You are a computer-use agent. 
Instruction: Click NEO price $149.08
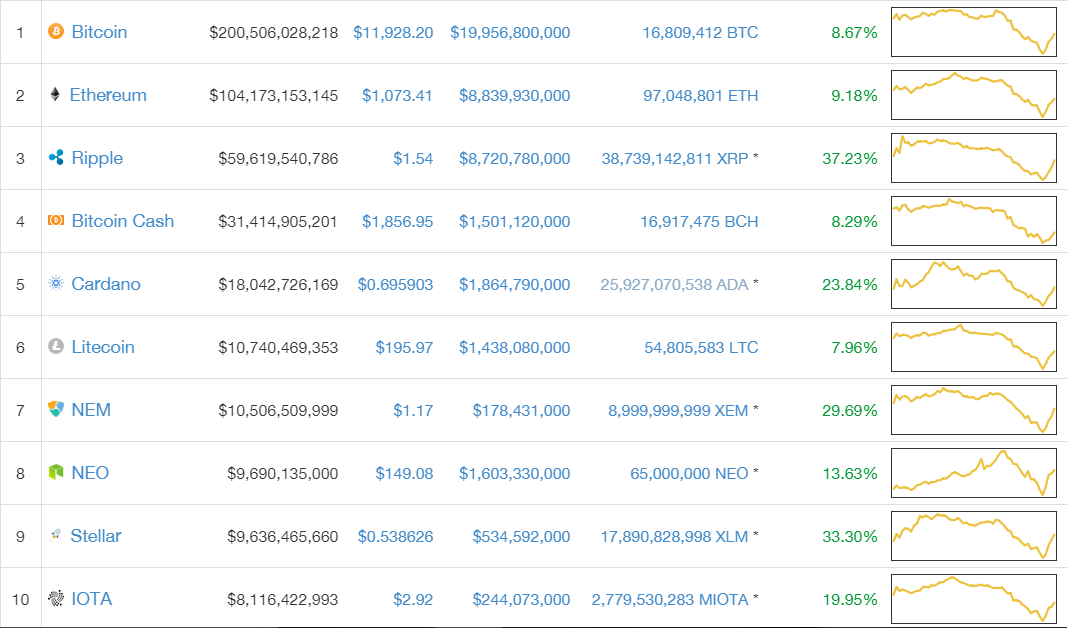(x=404, y=474)
